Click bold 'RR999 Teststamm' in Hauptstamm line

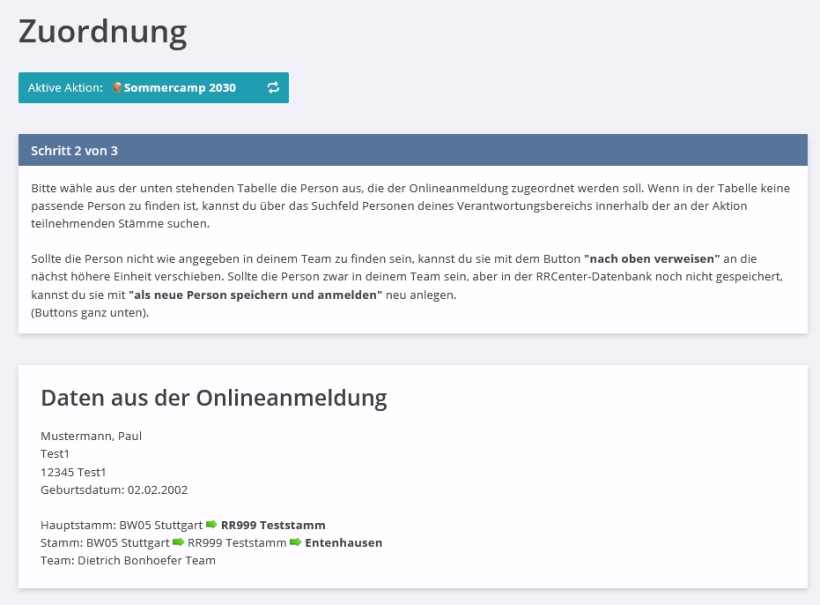pyautogui.click(x=273, y=525)
